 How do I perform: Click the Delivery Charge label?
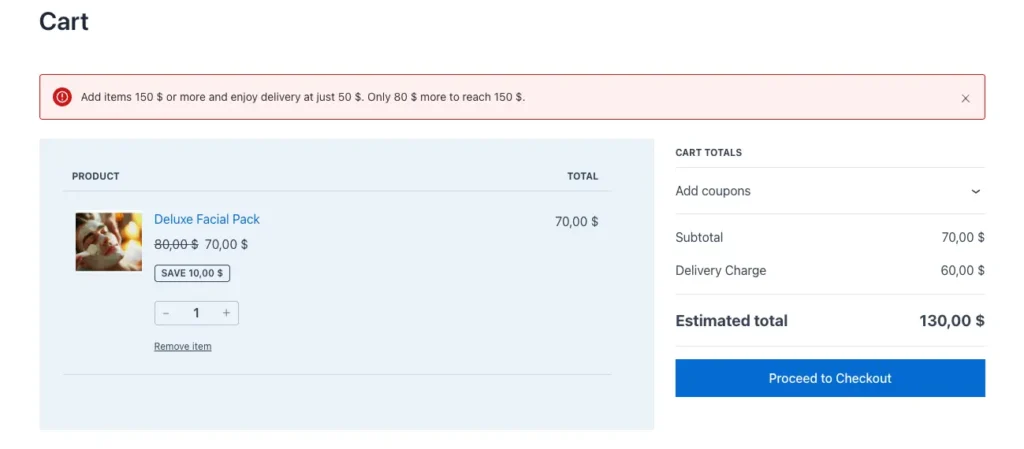[x=720, y=270]
